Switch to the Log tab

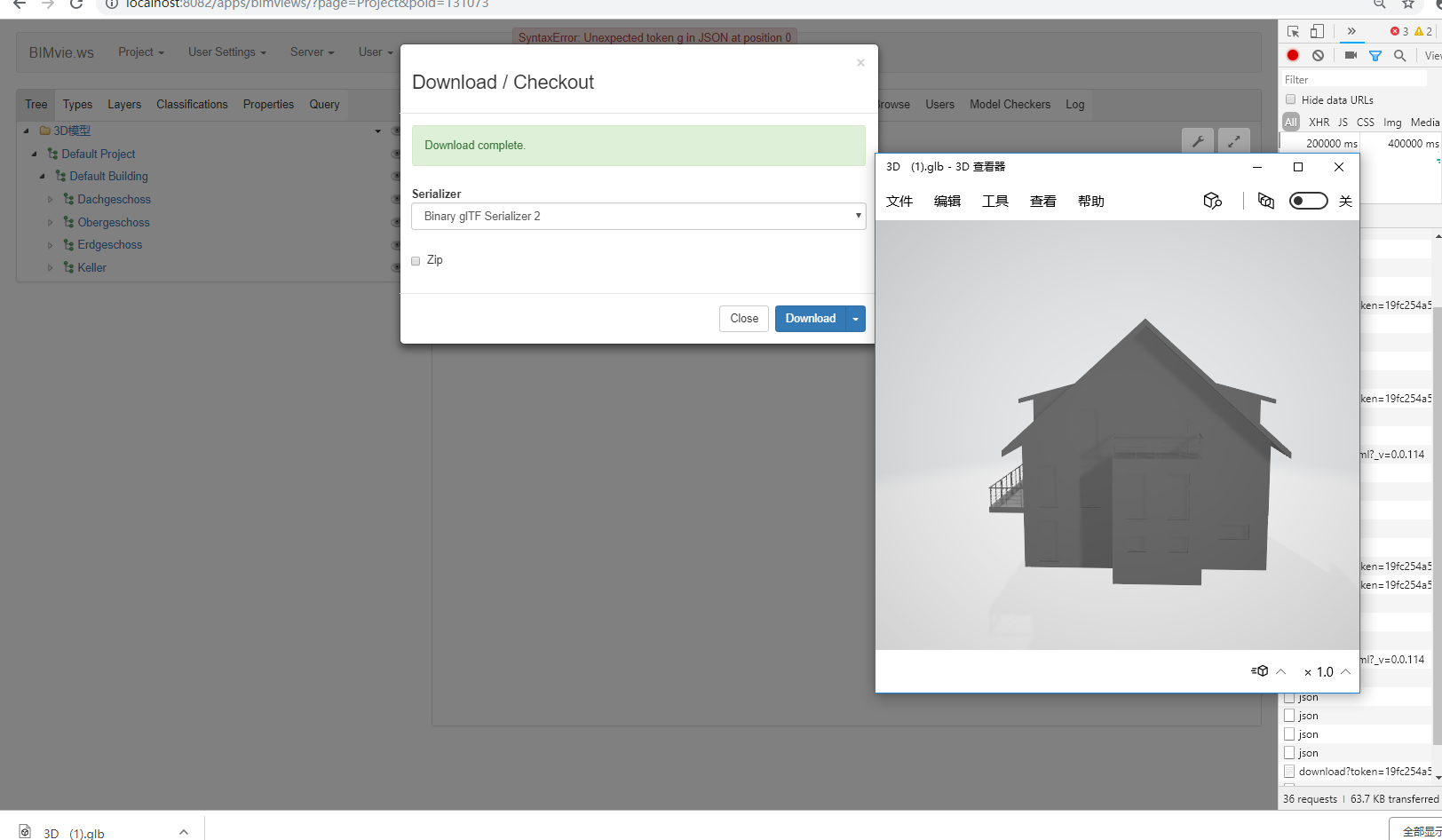1074,104
